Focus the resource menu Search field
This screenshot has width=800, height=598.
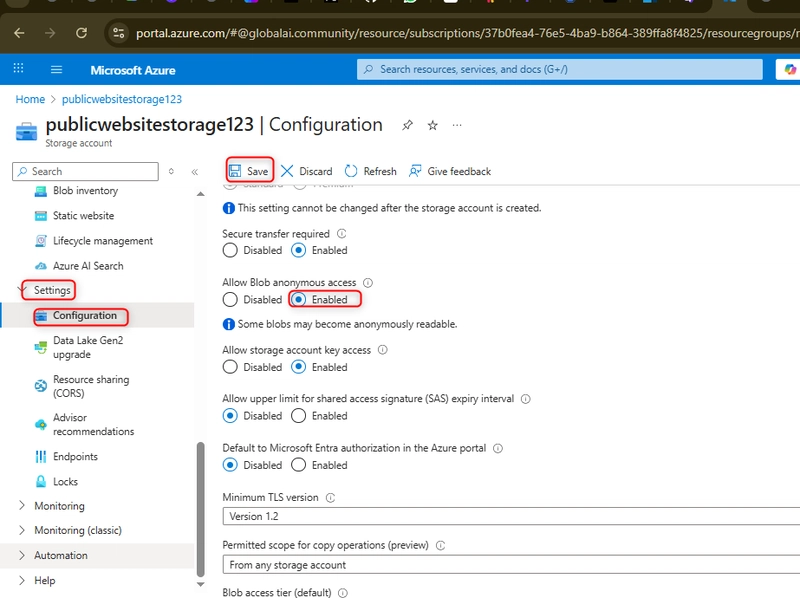85,171
